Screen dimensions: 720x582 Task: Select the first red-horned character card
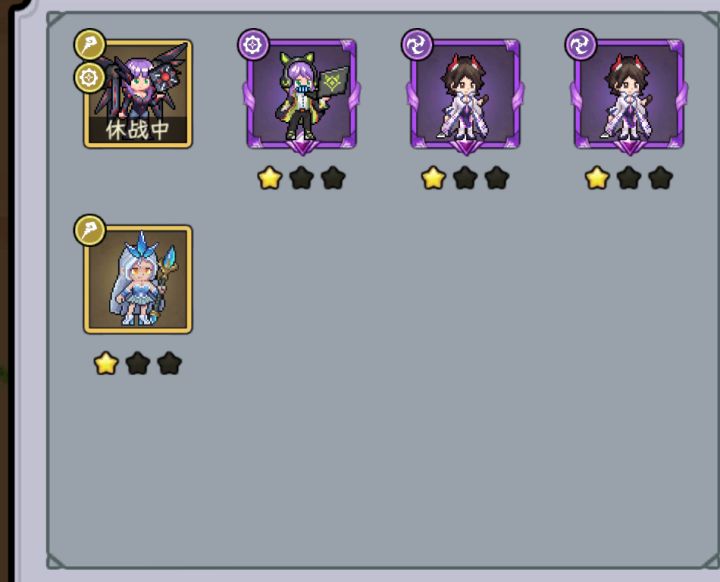click(465, 95)
